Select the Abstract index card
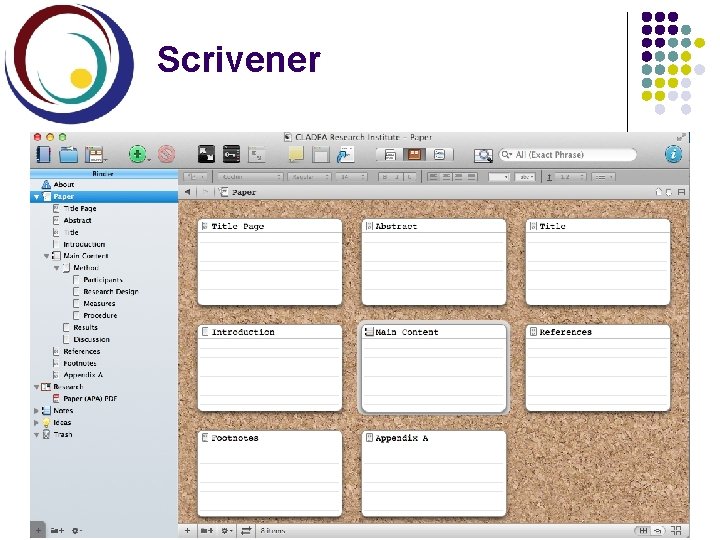Screen dimensions: 720x540 [x=434, y=262]
